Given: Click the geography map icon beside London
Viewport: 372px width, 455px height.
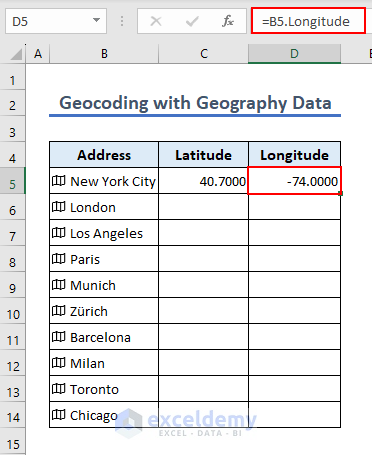Looking at the screenshot, I should 59,207.
